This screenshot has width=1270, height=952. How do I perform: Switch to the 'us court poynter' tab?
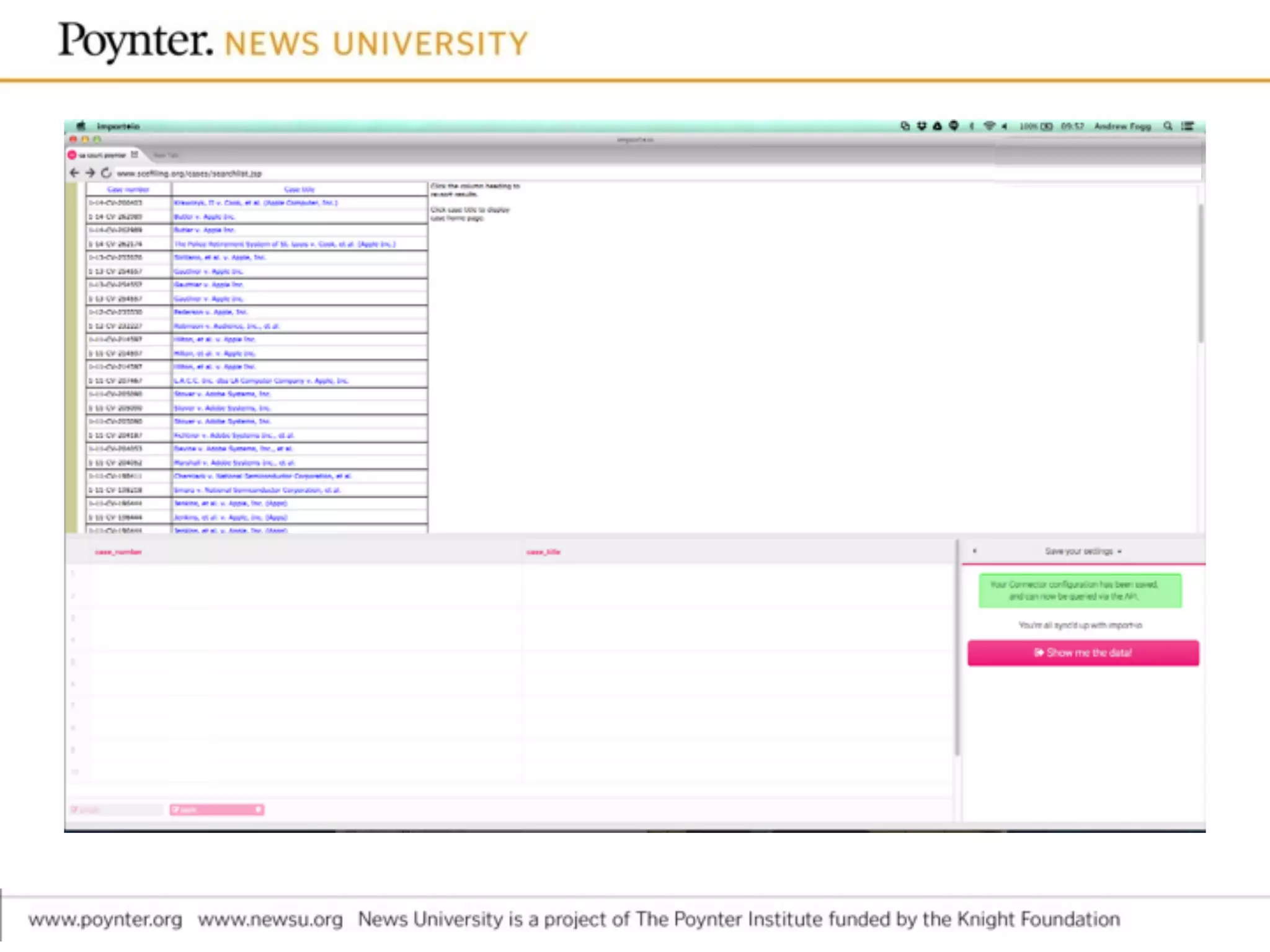[x=102, y=154]
